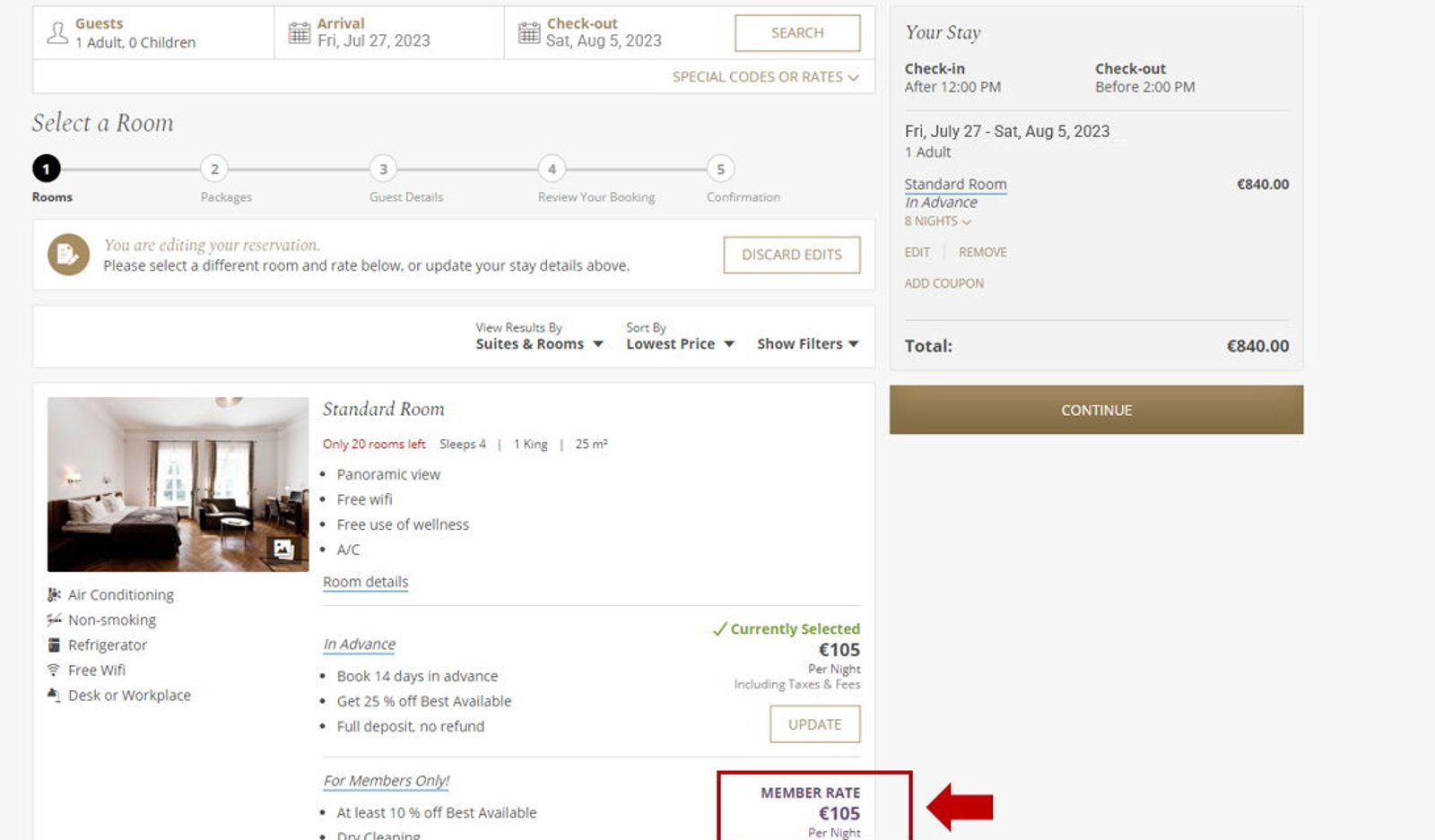This screenshot has height=840, width=1435.
Task: Click Update for In Advance rate
Action: pyautogui.click(x=814, y=724)
